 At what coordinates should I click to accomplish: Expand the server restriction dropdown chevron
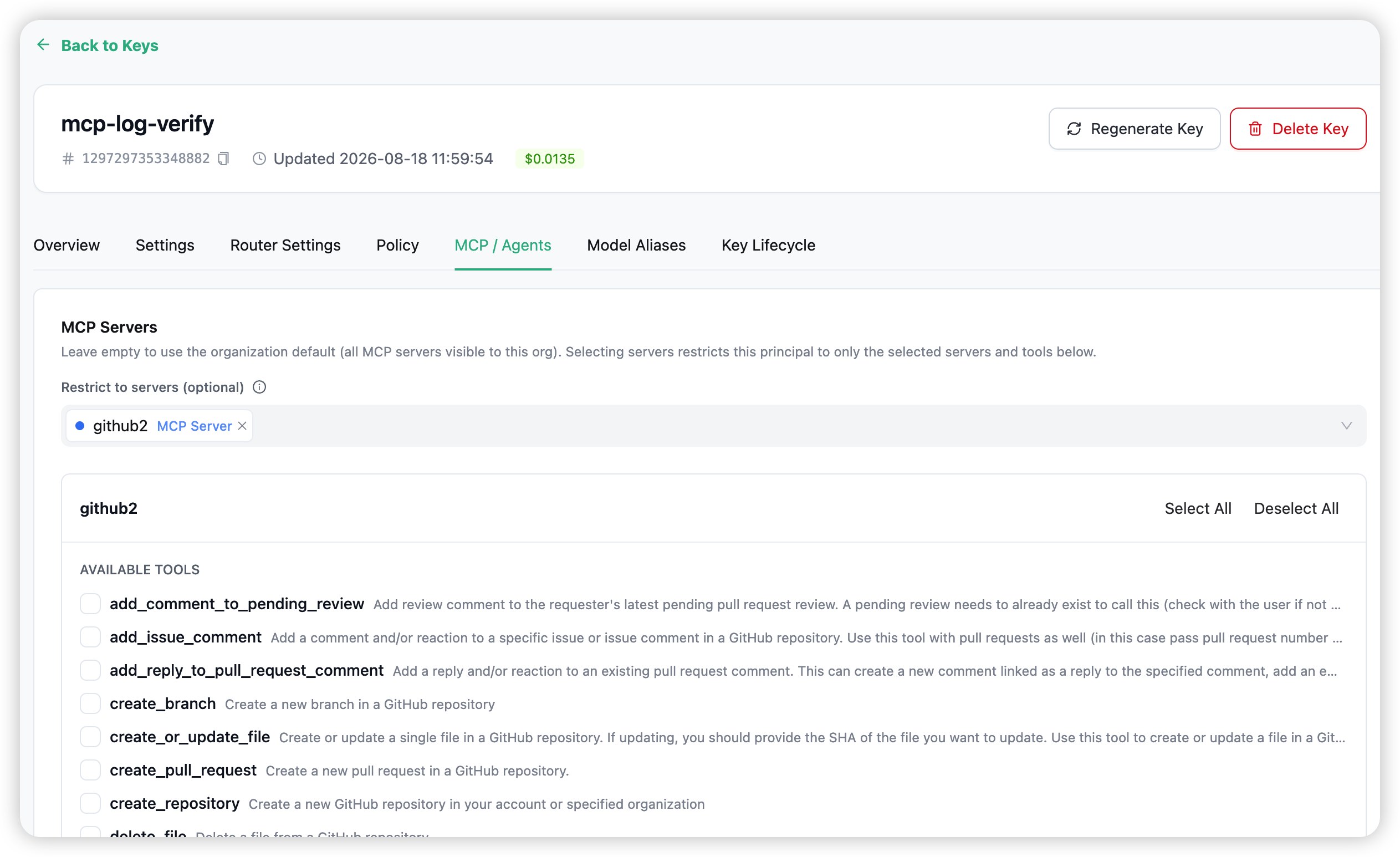pos(1346,426)
